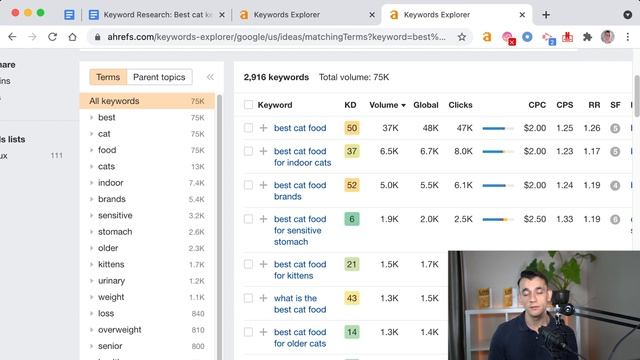The width and height of the screenshot is (640, 360).
Task: Click the blue circle extension icon
Action: click(x=527, y=37)
